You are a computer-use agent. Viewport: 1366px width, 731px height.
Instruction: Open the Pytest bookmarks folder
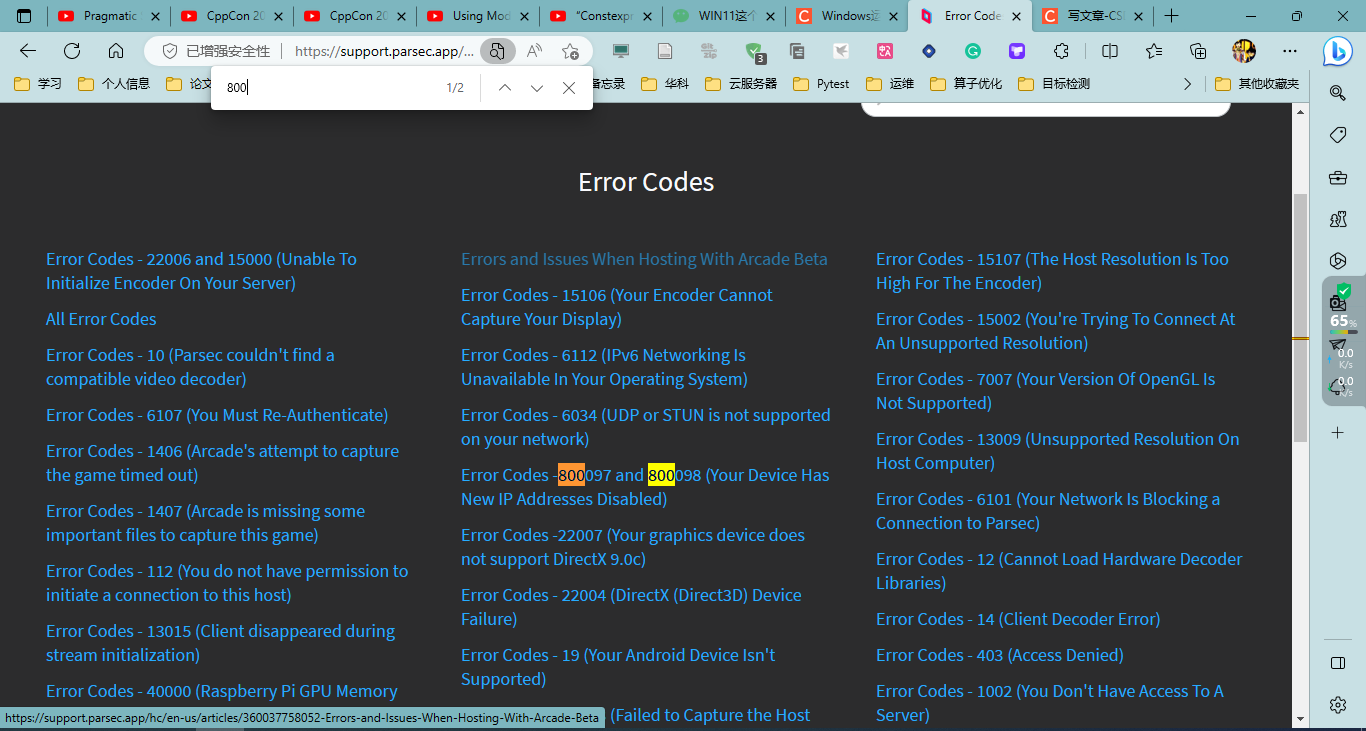point(821,84)
